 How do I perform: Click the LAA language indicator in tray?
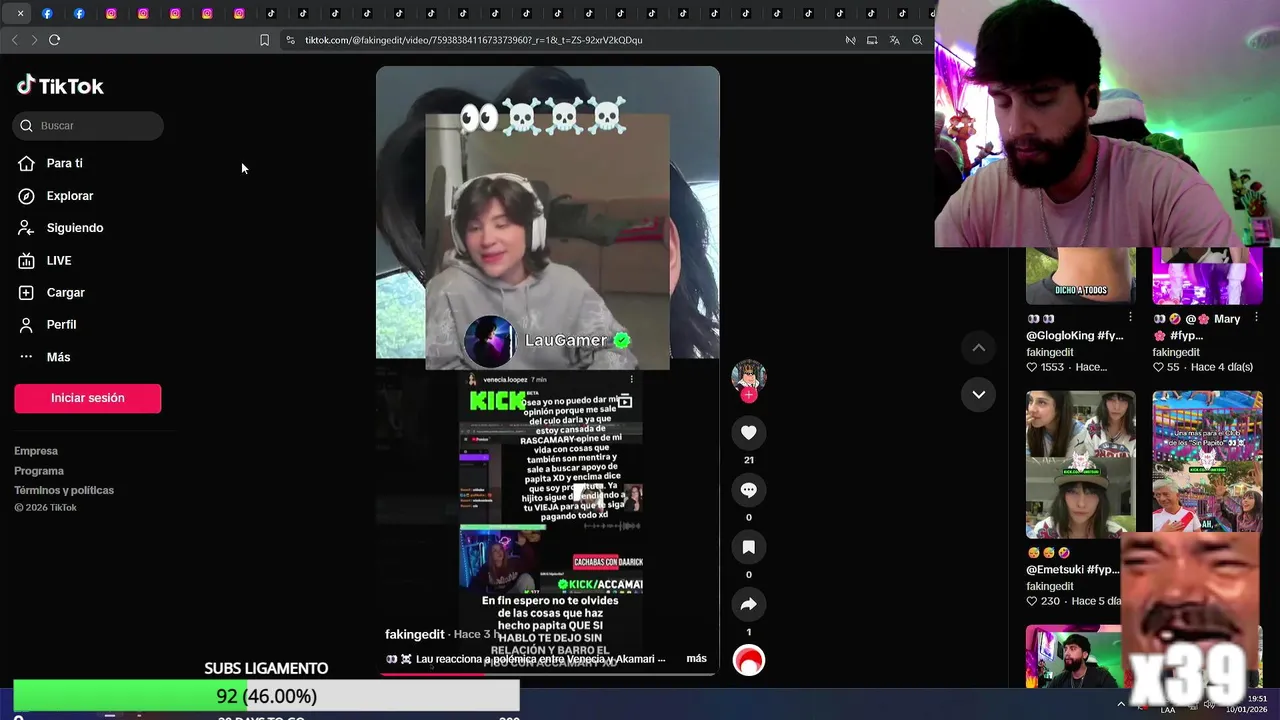pyautogui.click(x=1168, y=709)
